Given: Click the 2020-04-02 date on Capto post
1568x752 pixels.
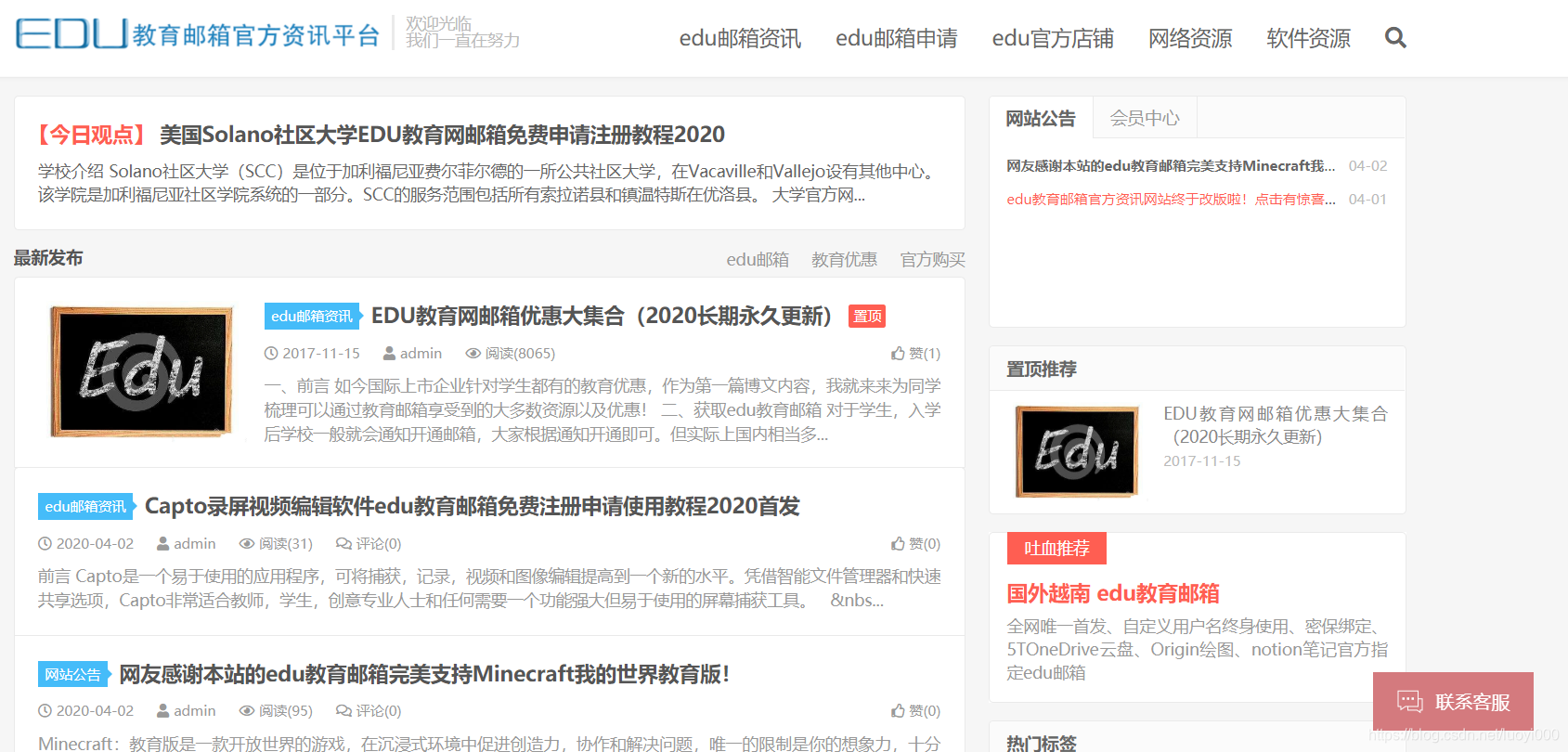Looking at the screenshot, I should click(85, 544).
